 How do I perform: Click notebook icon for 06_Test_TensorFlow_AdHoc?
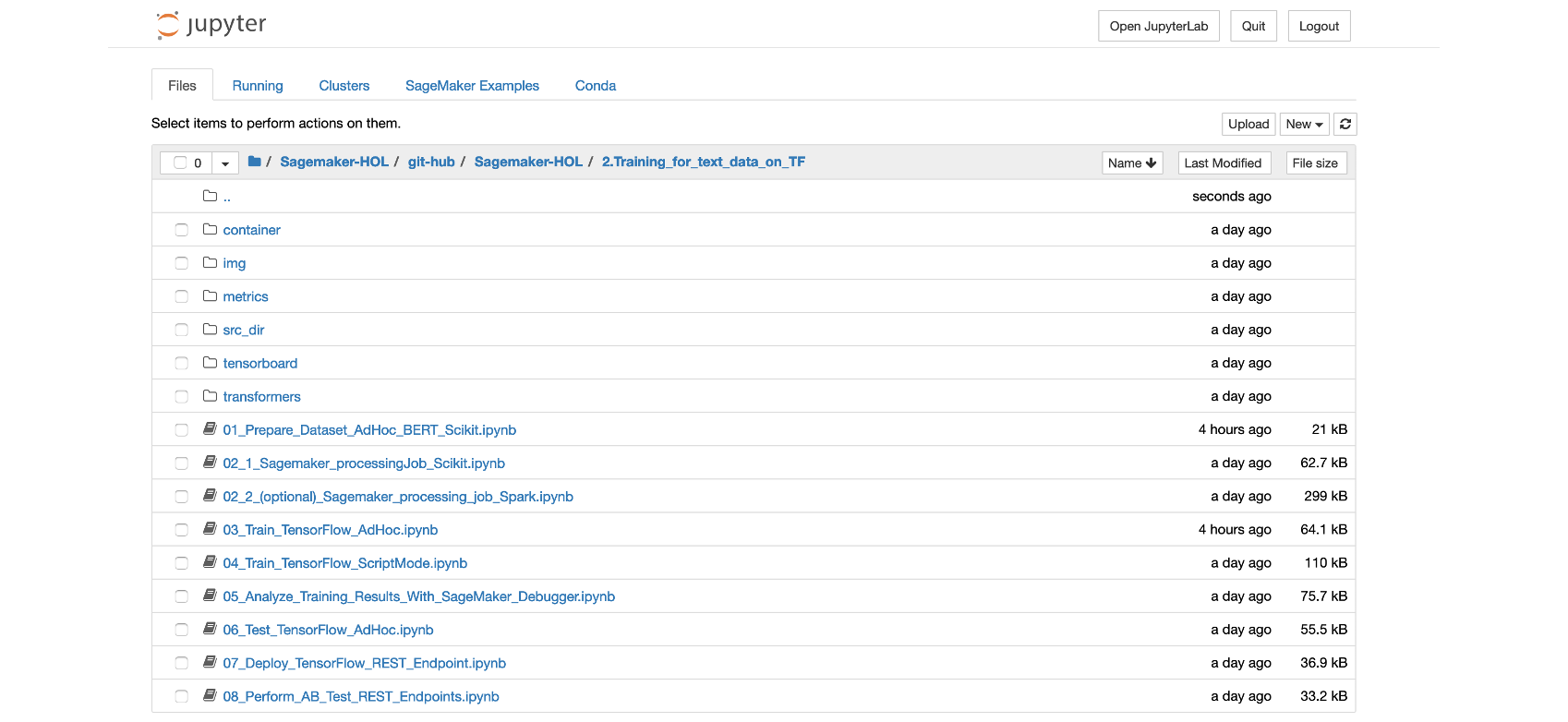210,629
